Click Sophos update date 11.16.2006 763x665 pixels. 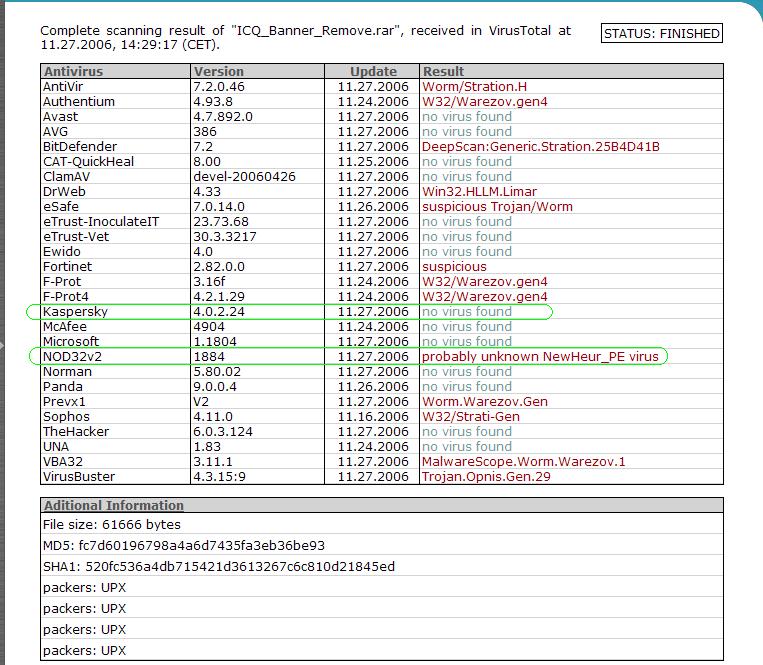373,417
